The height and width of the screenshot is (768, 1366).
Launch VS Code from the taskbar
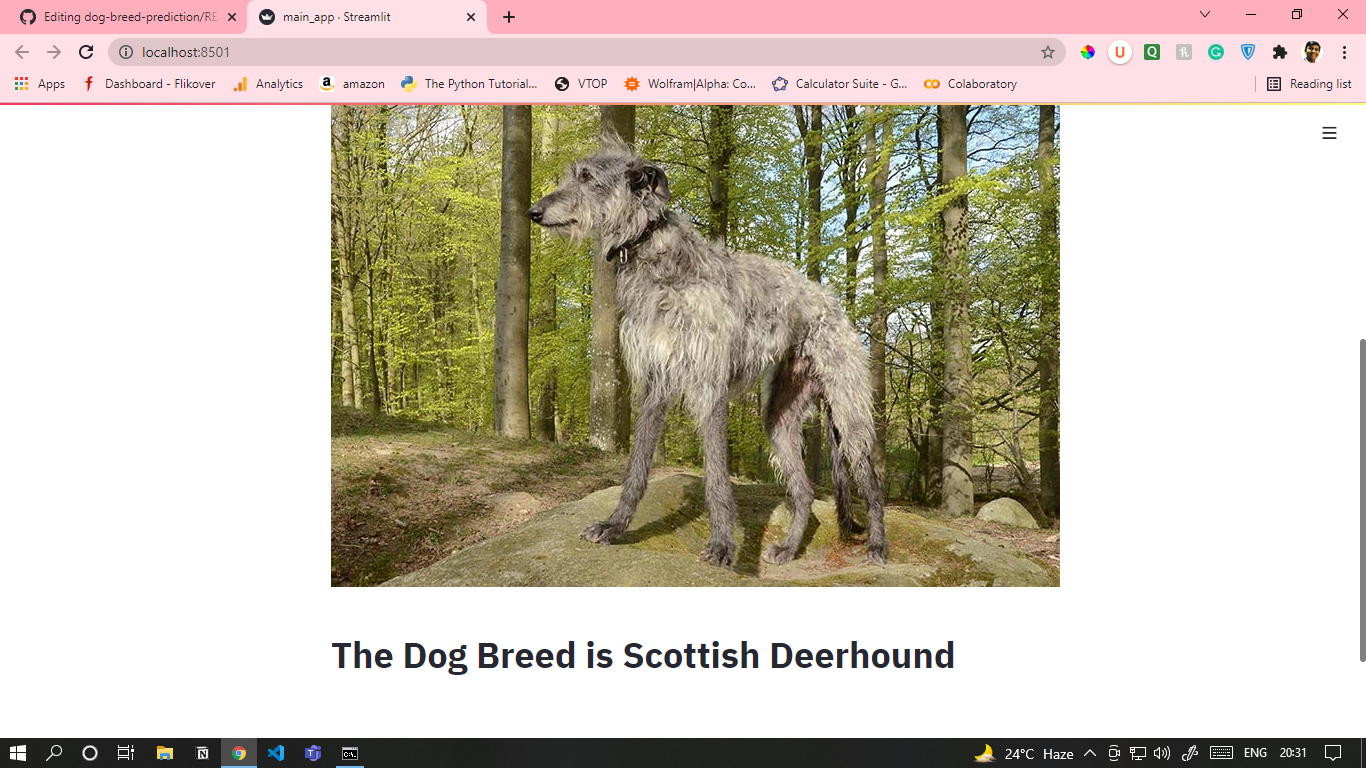276,753
